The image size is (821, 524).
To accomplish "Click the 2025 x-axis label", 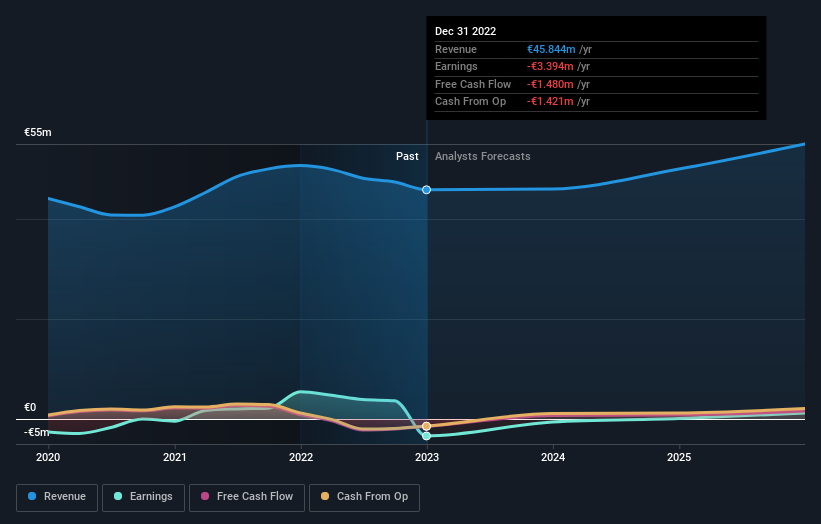I will click(679, 457).
